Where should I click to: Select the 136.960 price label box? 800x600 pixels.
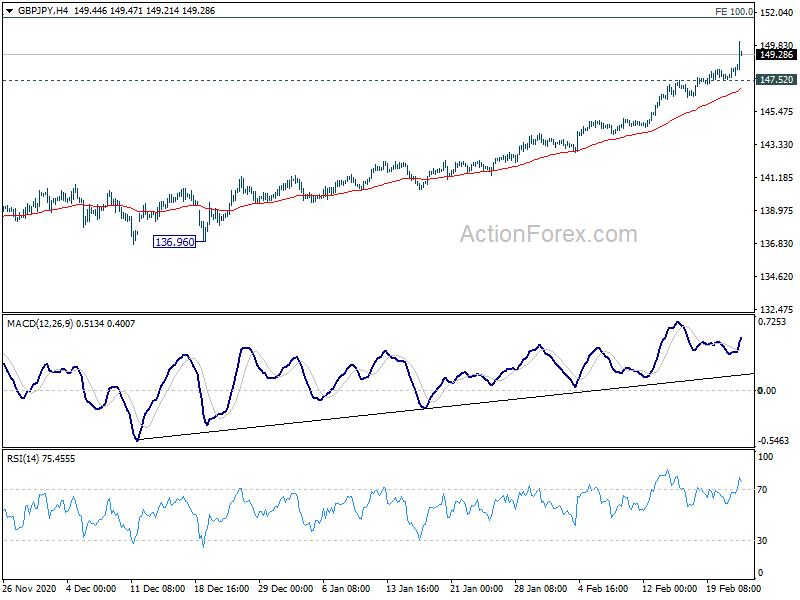[x=174, y=242]
